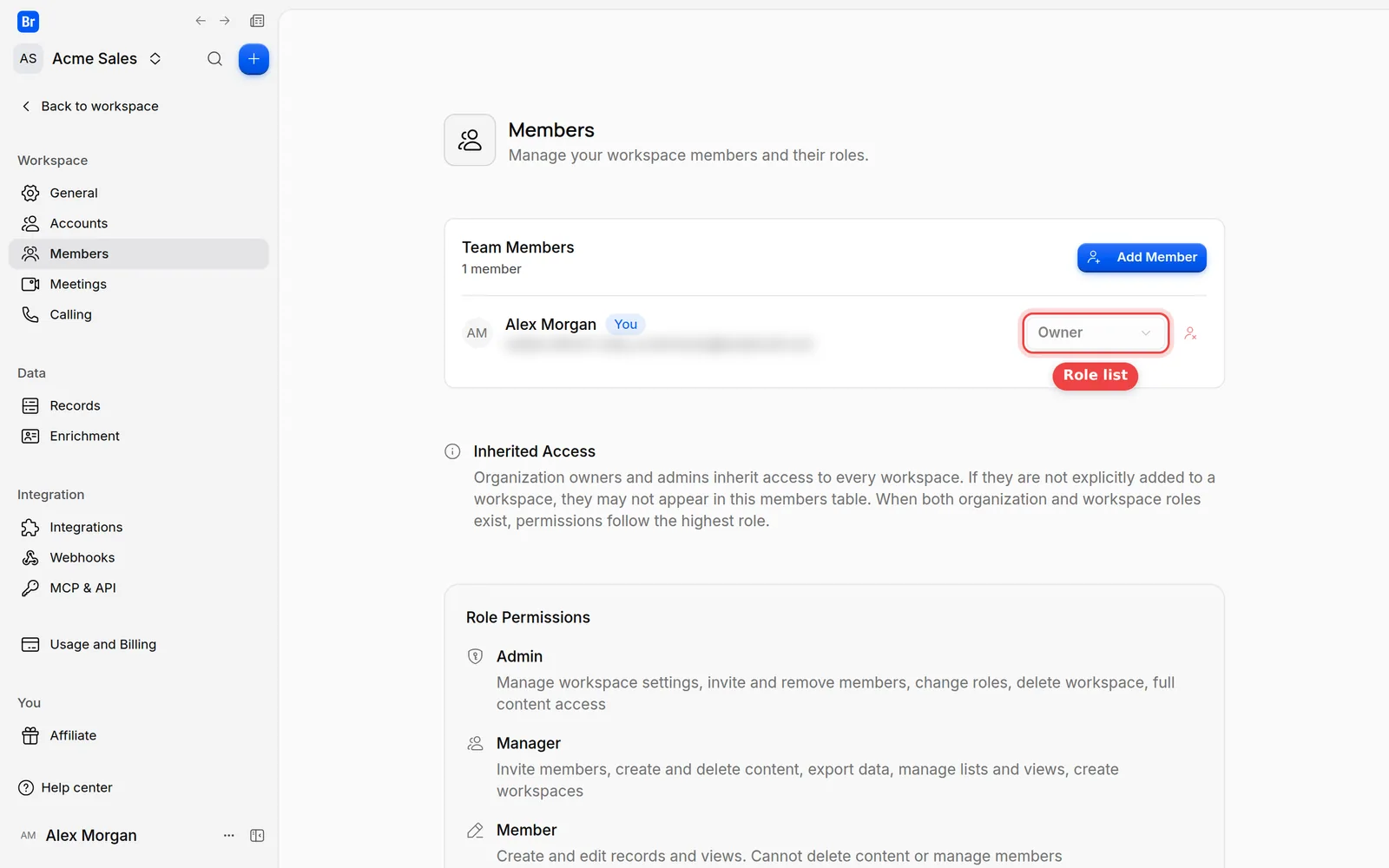Screen dimensions: 1389x868
Task: Open the panel layout icon beside arrows
Action: pyautogui.click(x=257, y=21)
